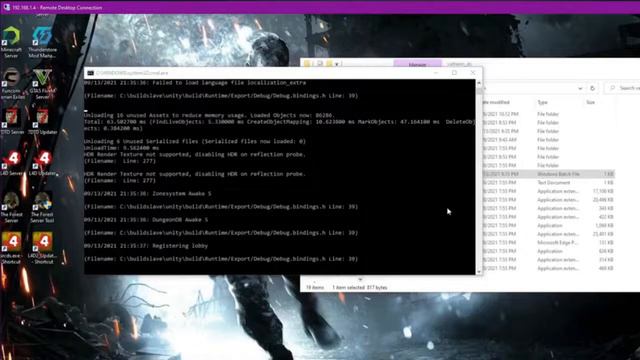Image resolution: width=640 pixels, height=360 pixels.
Task: Select the File folder row dated 9:45 AM
Action: tap(549, 140)
